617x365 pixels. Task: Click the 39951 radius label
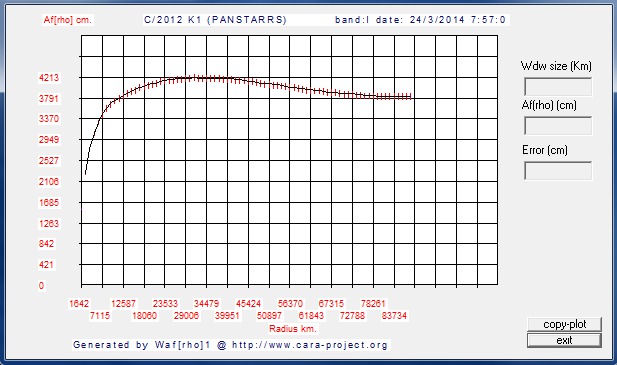227,315
